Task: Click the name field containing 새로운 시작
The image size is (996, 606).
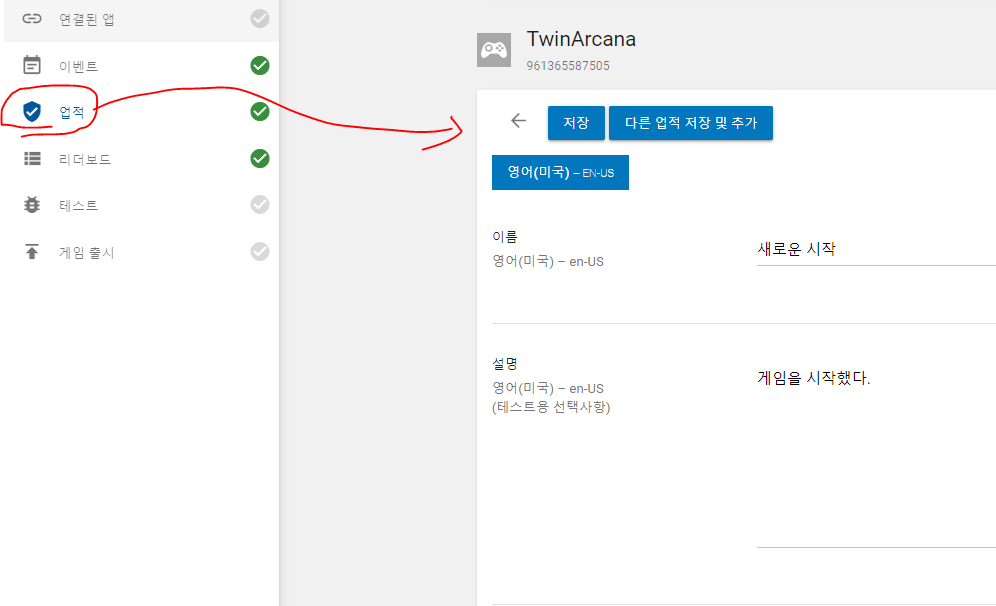Action: [x=876, y=249]
